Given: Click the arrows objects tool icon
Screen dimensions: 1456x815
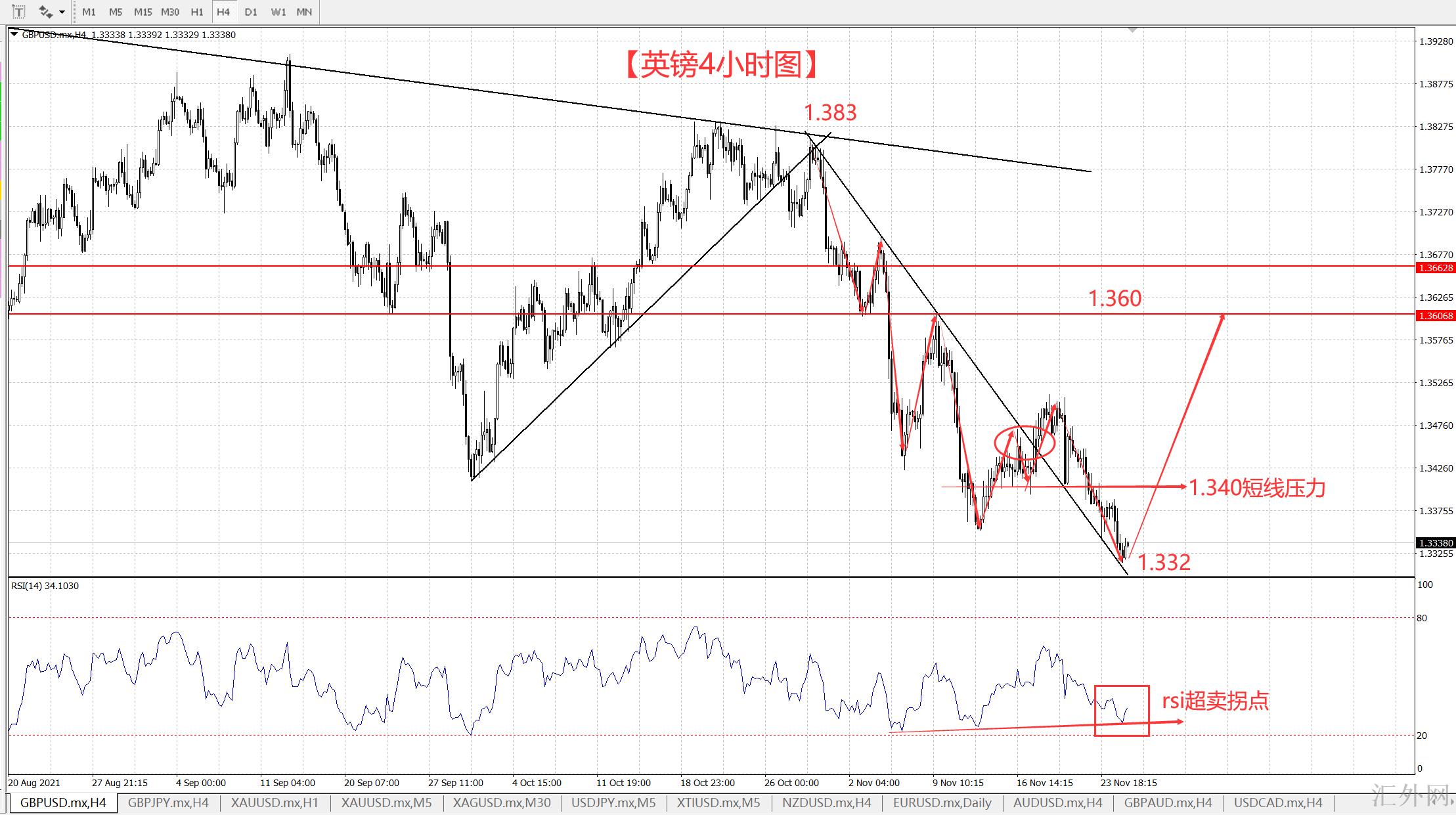Looking at the screenshot, I should point(45,11).
